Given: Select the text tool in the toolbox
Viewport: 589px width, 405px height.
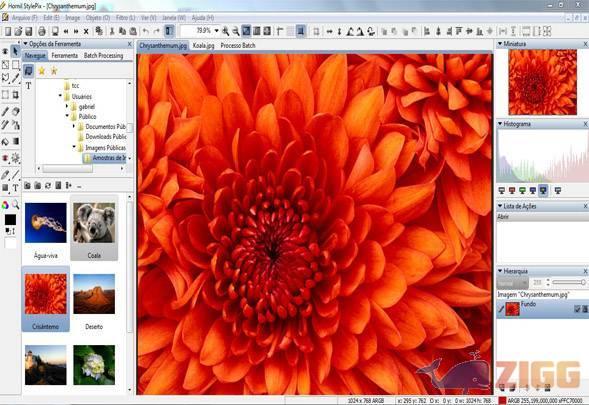Looking at the screenshot, I should click(15, 188).
